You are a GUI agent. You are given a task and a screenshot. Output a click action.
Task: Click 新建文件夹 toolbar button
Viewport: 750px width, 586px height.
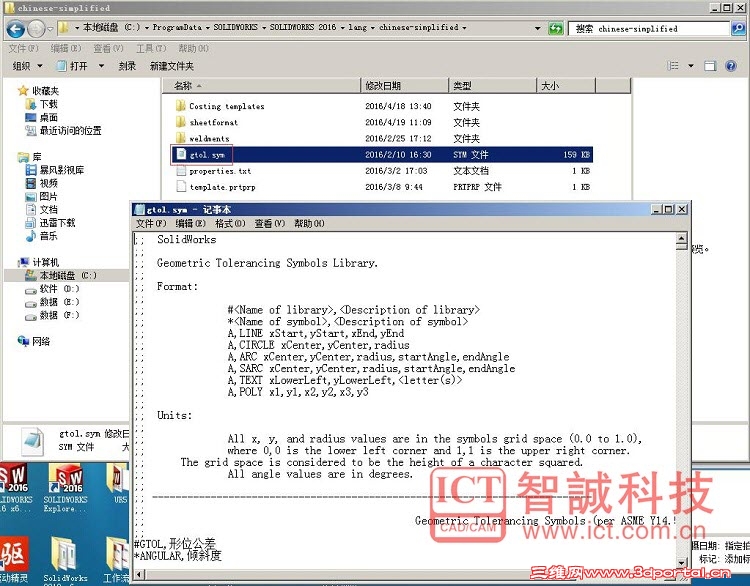pos(172,66)
